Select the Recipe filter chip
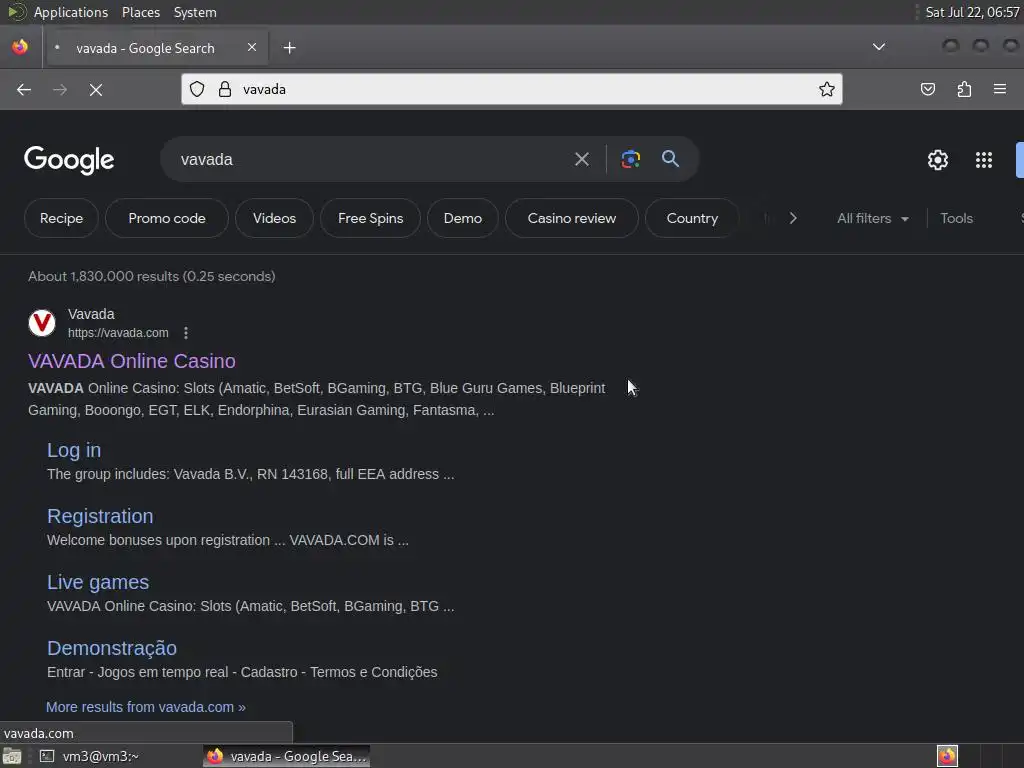 coord(61,218)
